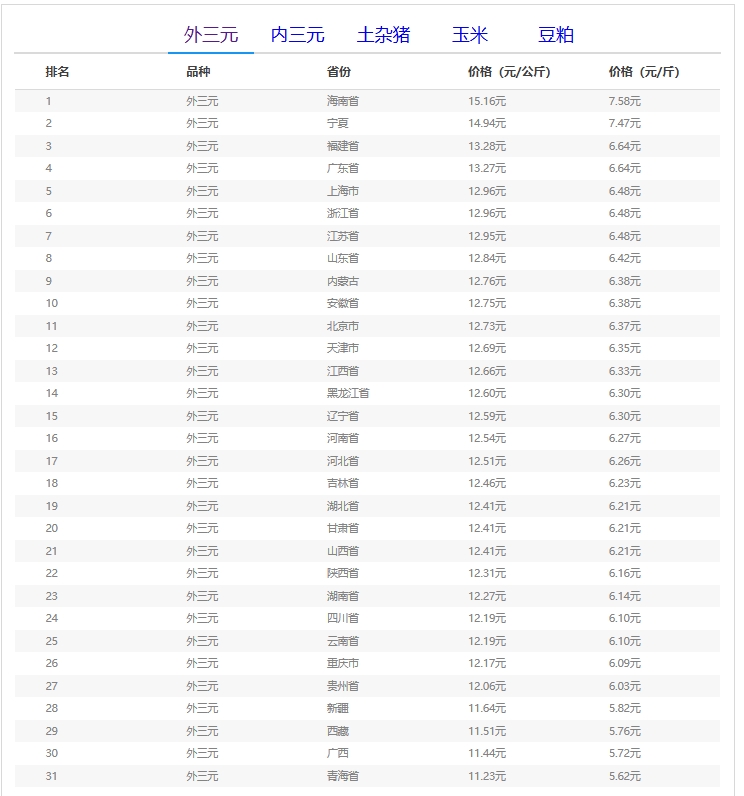Click the 12.31元 price cell

click(487, 573)
